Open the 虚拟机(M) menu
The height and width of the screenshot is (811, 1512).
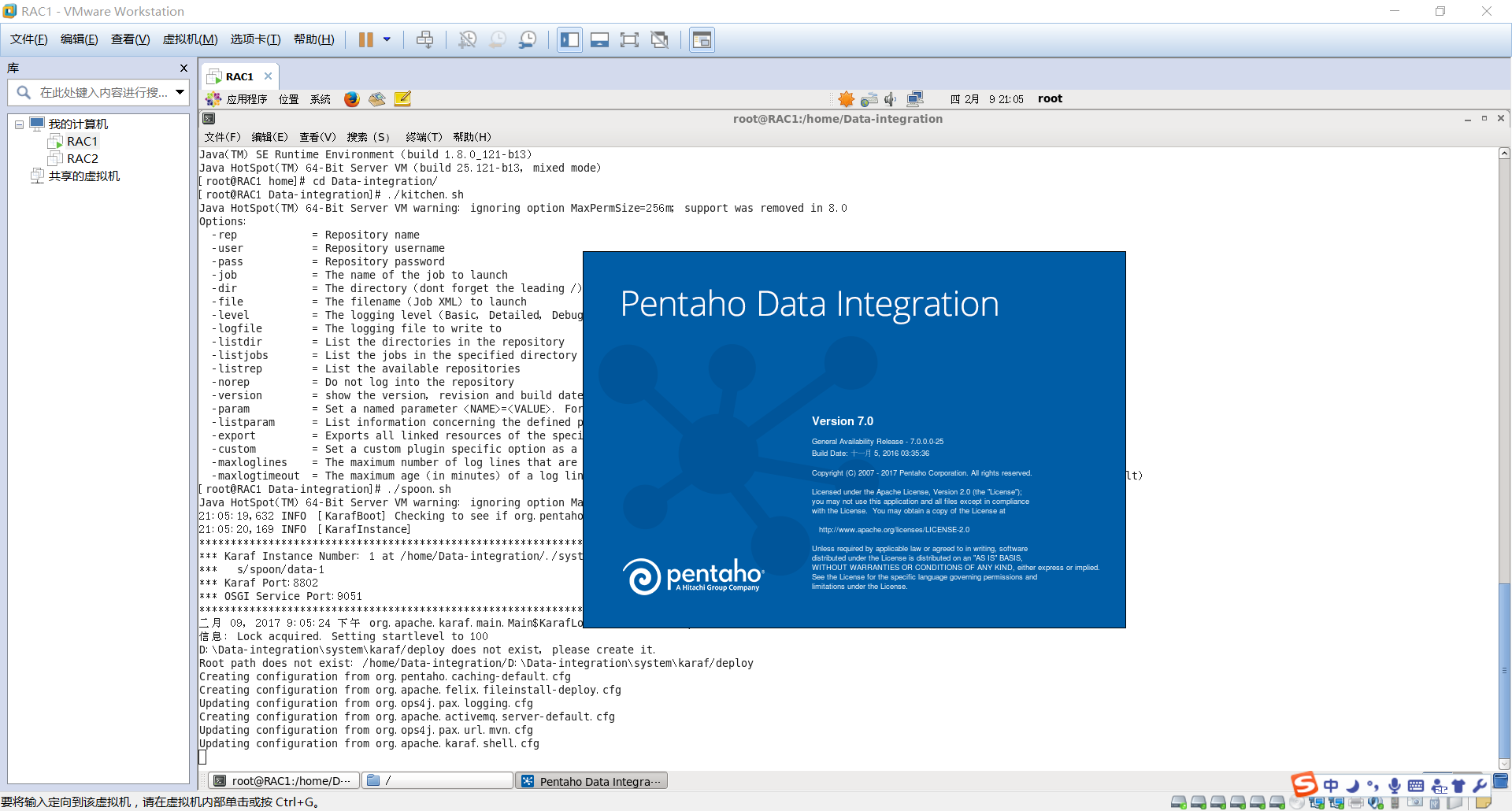point(190,39)
